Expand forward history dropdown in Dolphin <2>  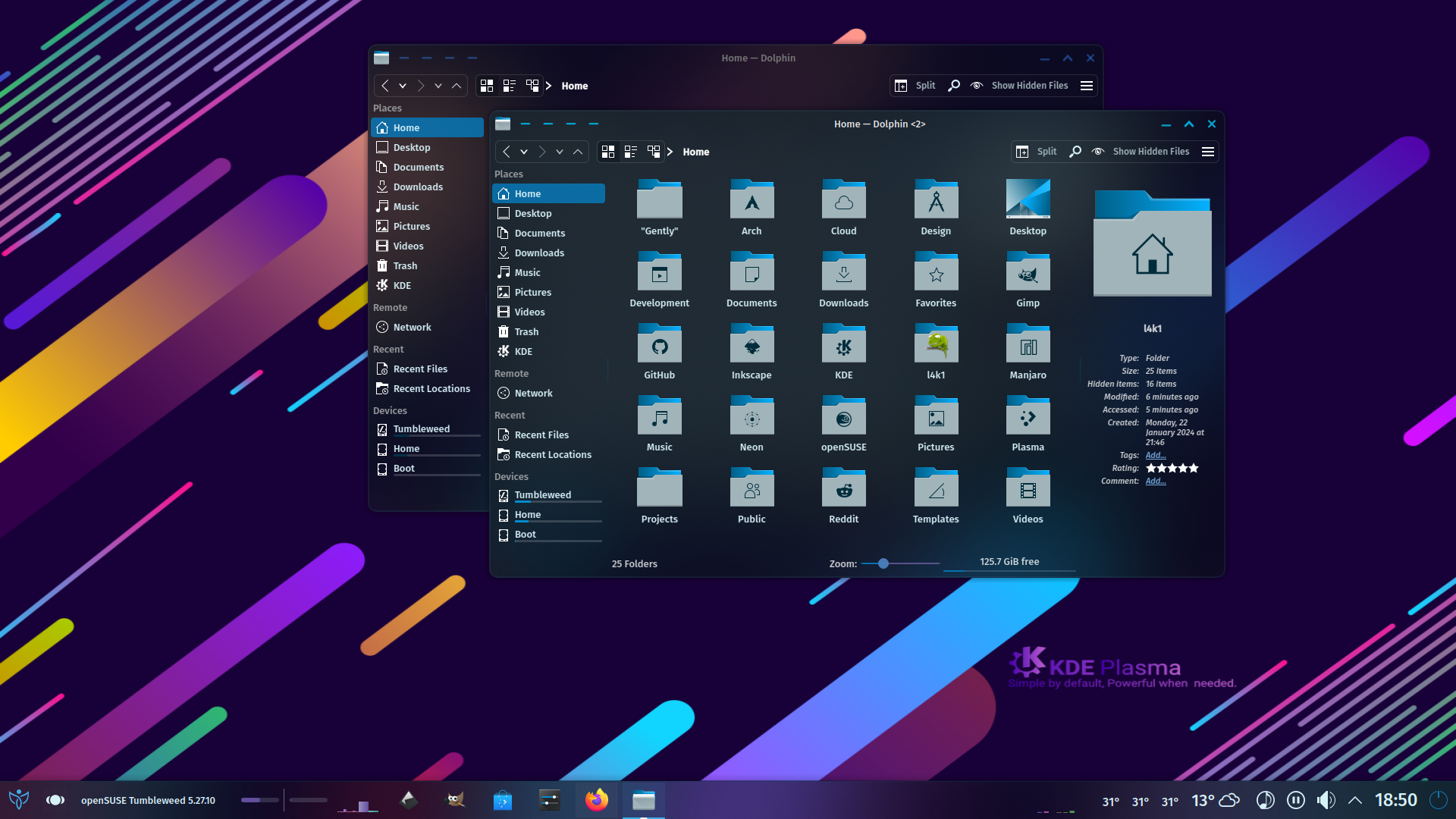pyautogui.click(x=560, y=152)
